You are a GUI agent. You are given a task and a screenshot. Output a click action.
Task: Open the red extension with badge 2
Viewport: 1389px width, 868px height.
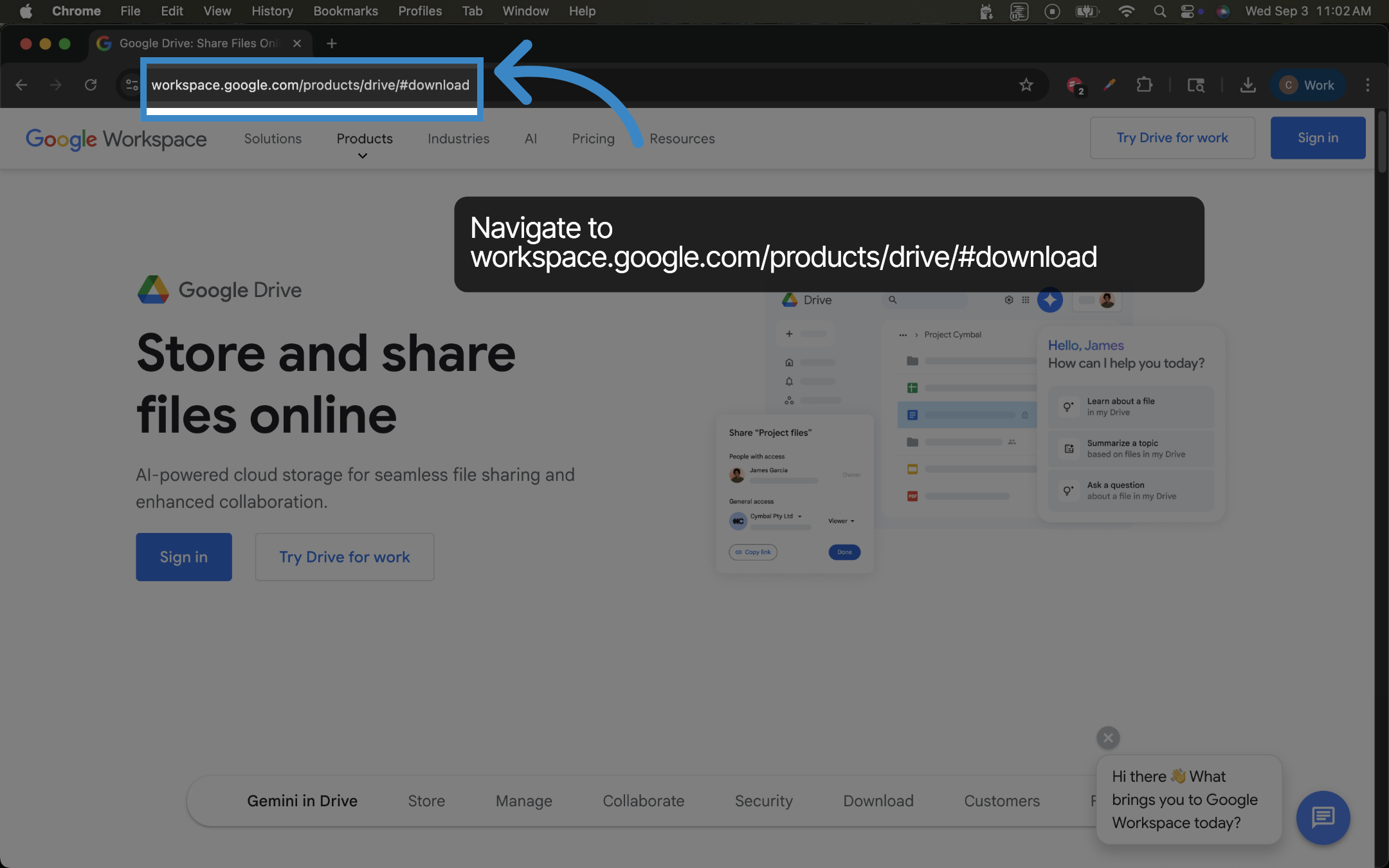point(1075,85)
